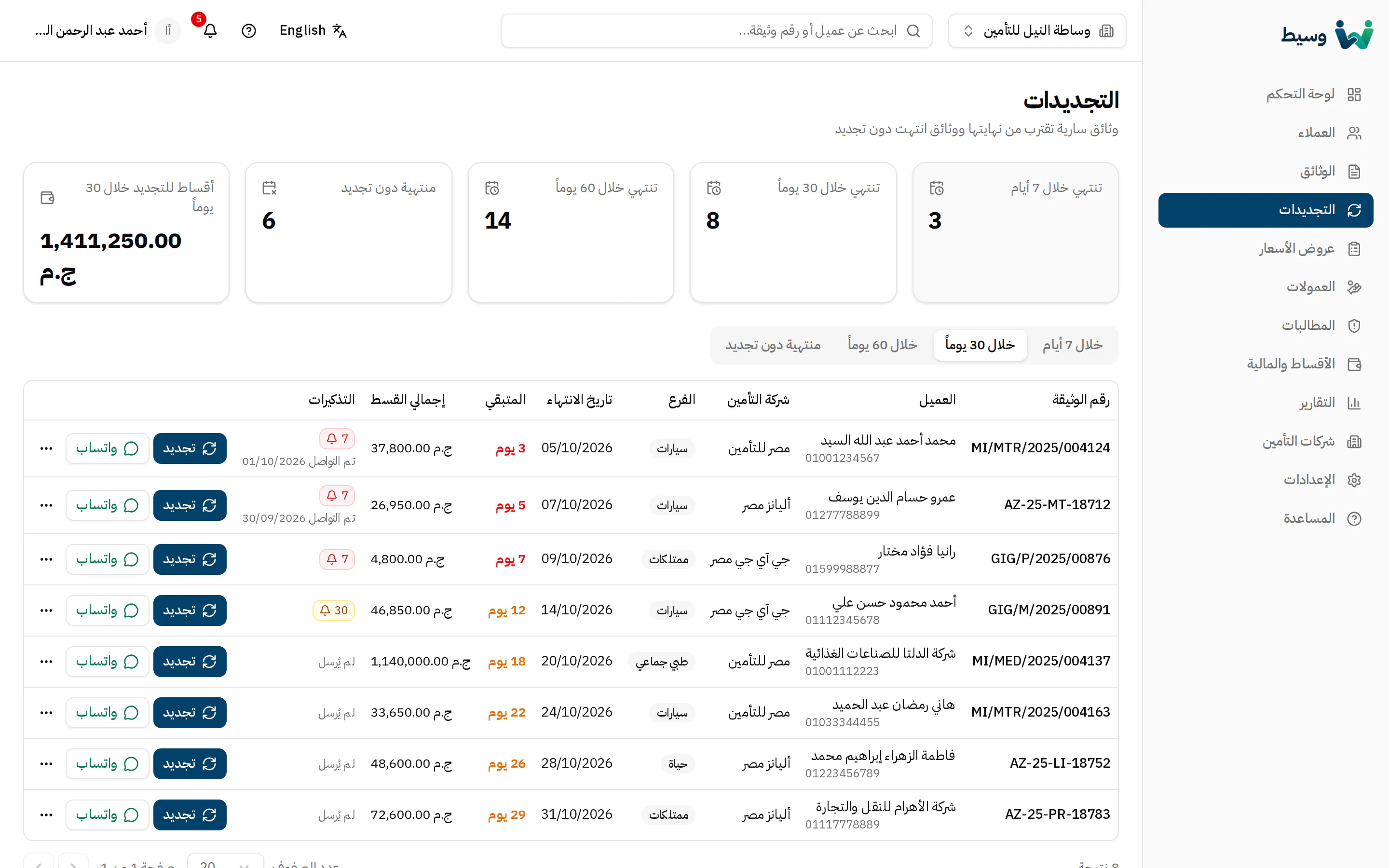Click the شركات التأمين building icon in sidebar
The width and height of the screenshot is (1389, 868).
pyautogui.click(x=1354, y=441)
